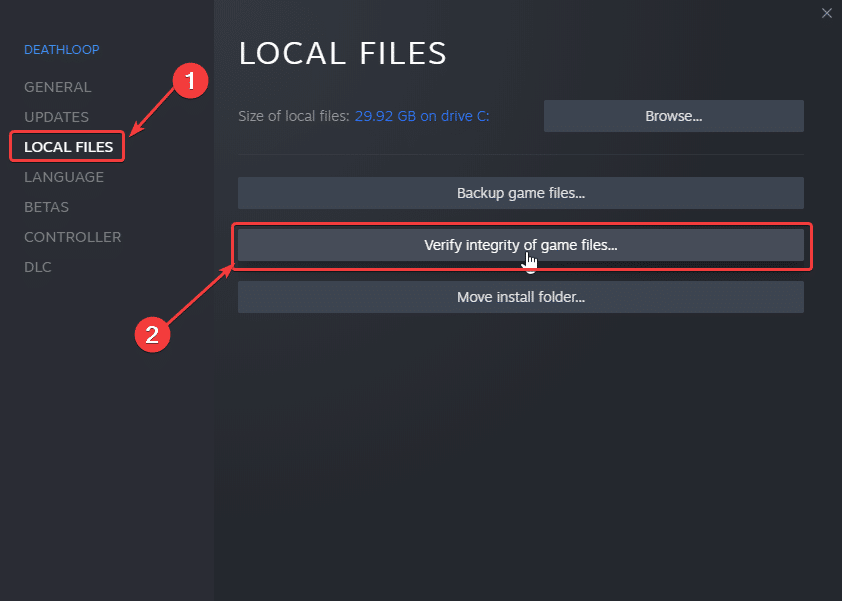842x601 pixels.
Task: Click the DEATHLOOP game title
Action: pyautogui.click(x=62, y=49)
